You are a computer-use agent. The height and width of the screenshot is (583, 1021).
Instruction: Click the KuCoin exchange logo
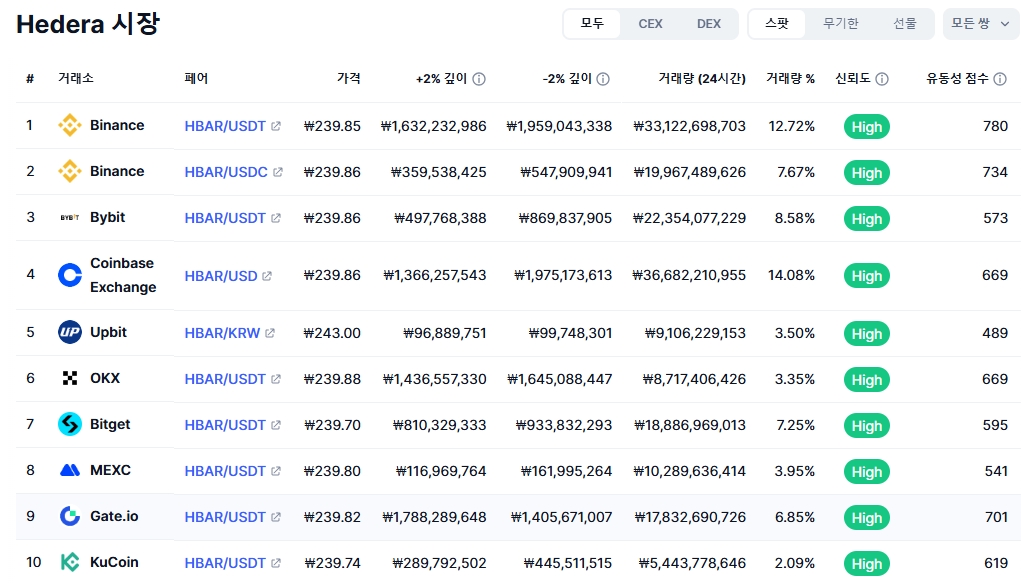(x=70, y=562)
